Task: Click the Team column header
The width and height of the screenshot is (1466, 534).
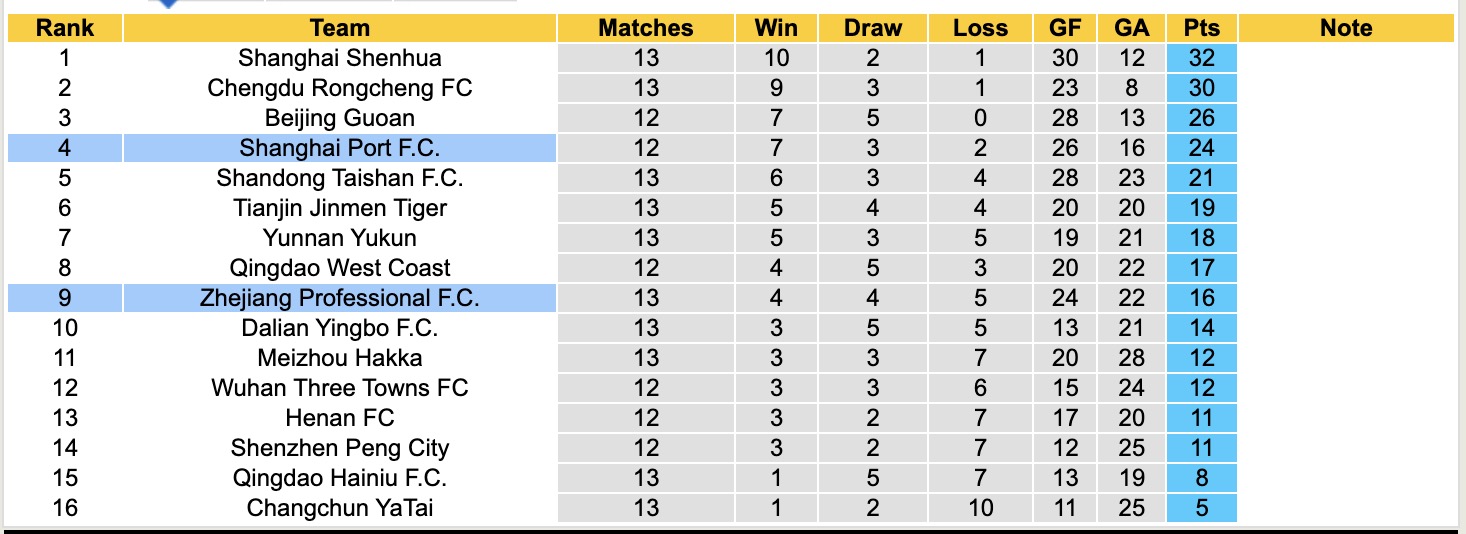Action: 340,28
